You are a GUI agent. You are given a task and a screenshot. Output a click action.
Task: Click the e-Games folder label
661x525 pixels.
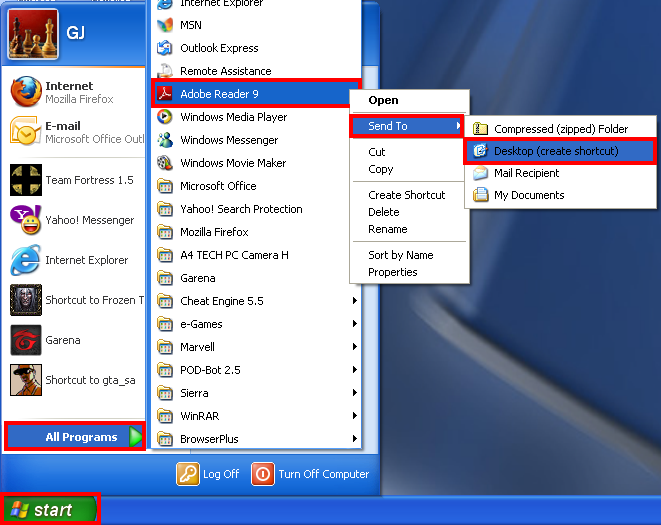(x=201, y=324)
